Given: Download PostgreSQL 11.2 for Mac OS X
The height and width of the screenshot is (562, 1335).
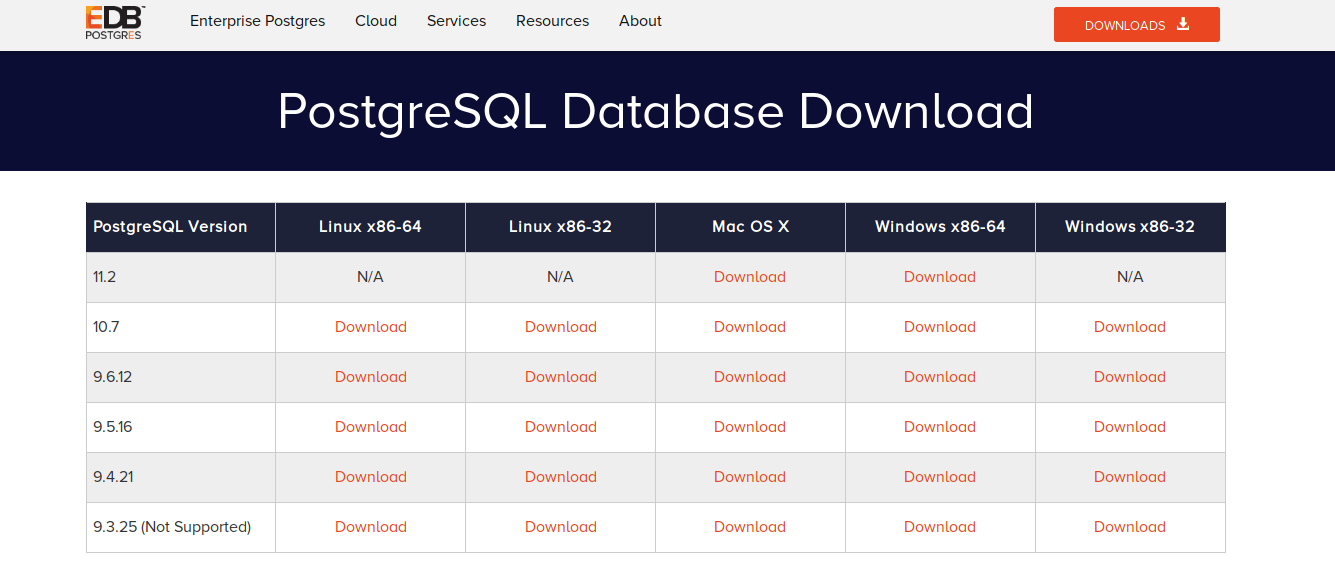Looking at the screenshot, I should click(x=750, y=277).
